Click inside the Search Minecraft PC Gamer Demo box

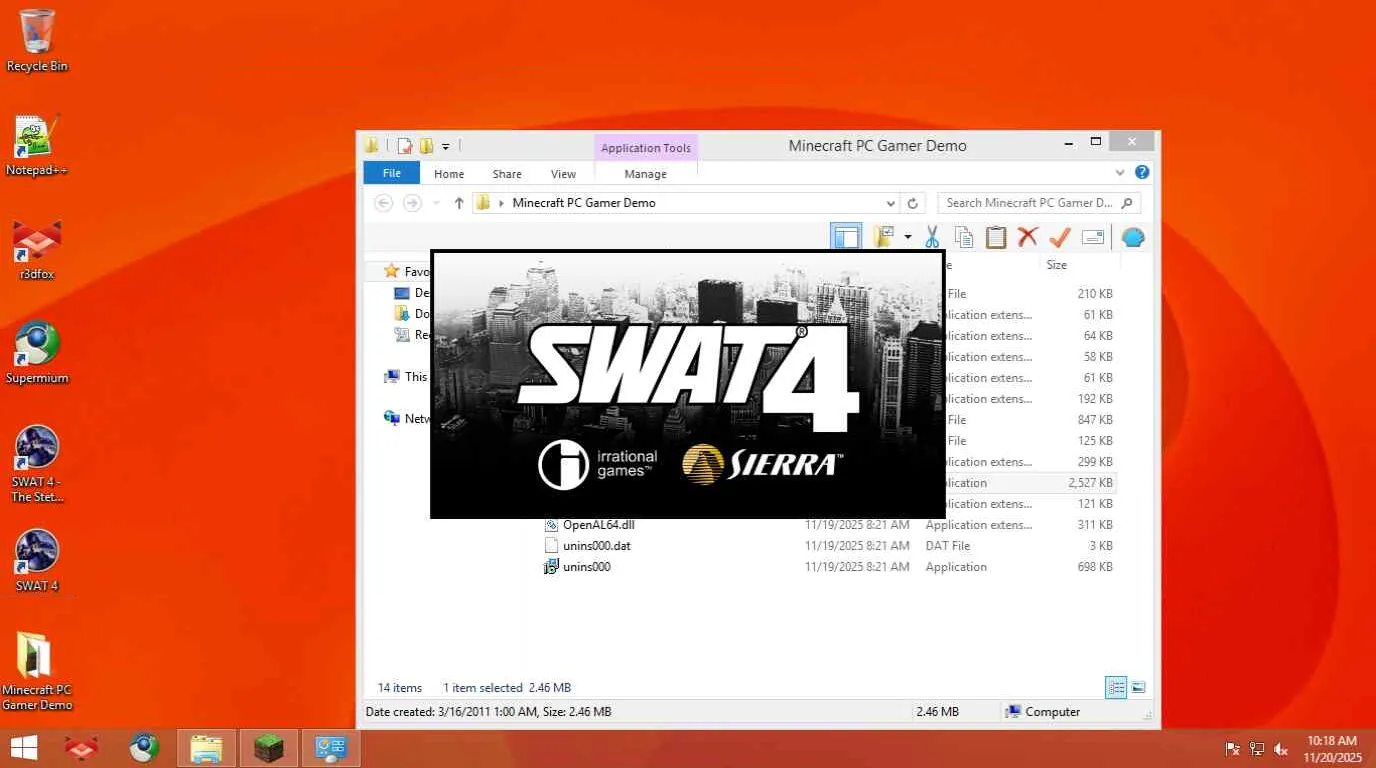[x=1038, y=203]
